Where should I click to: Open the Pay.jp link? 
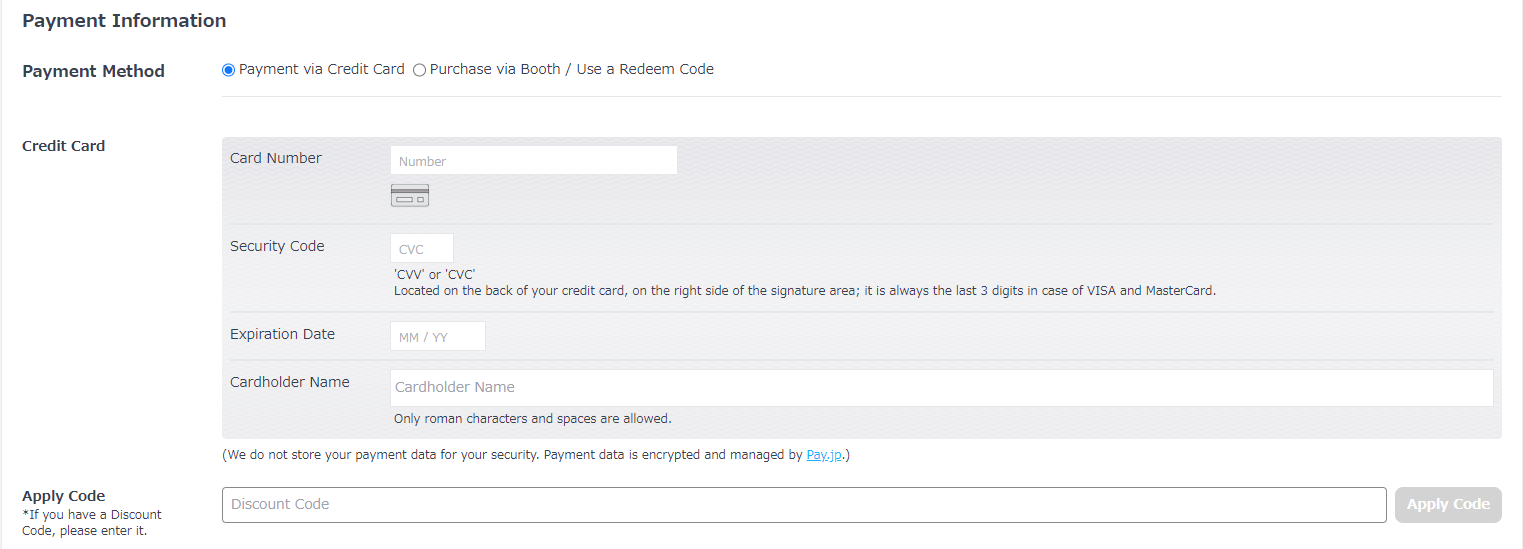pyautogui.click(x=825, y=455)
